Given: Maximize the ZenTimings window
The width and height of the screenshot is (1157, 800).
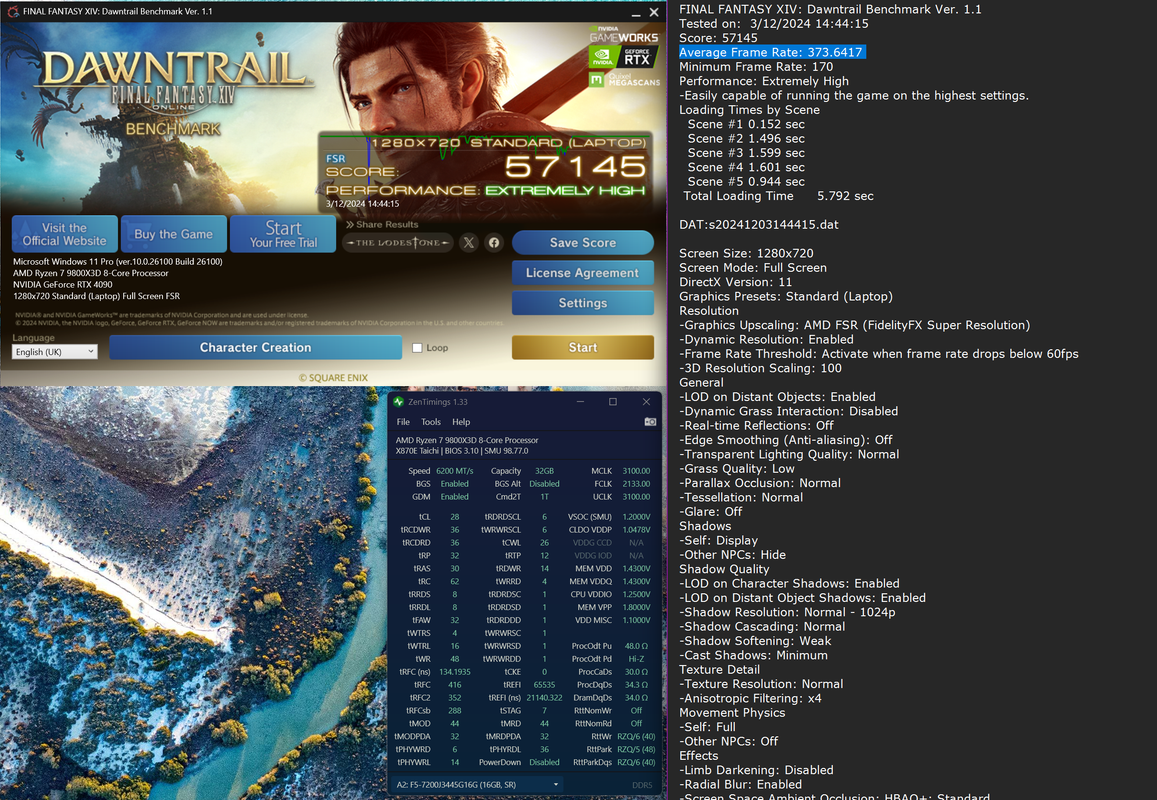Looking at the screenshot, I should coord(612,402).
